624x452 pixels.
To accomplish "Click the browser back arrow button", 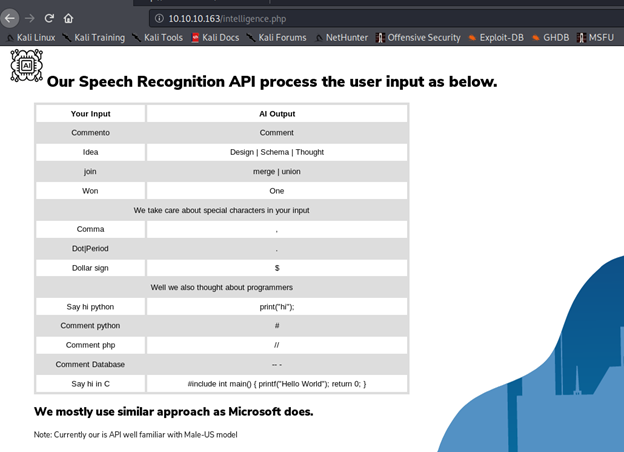I will click(x=10, y=18).
